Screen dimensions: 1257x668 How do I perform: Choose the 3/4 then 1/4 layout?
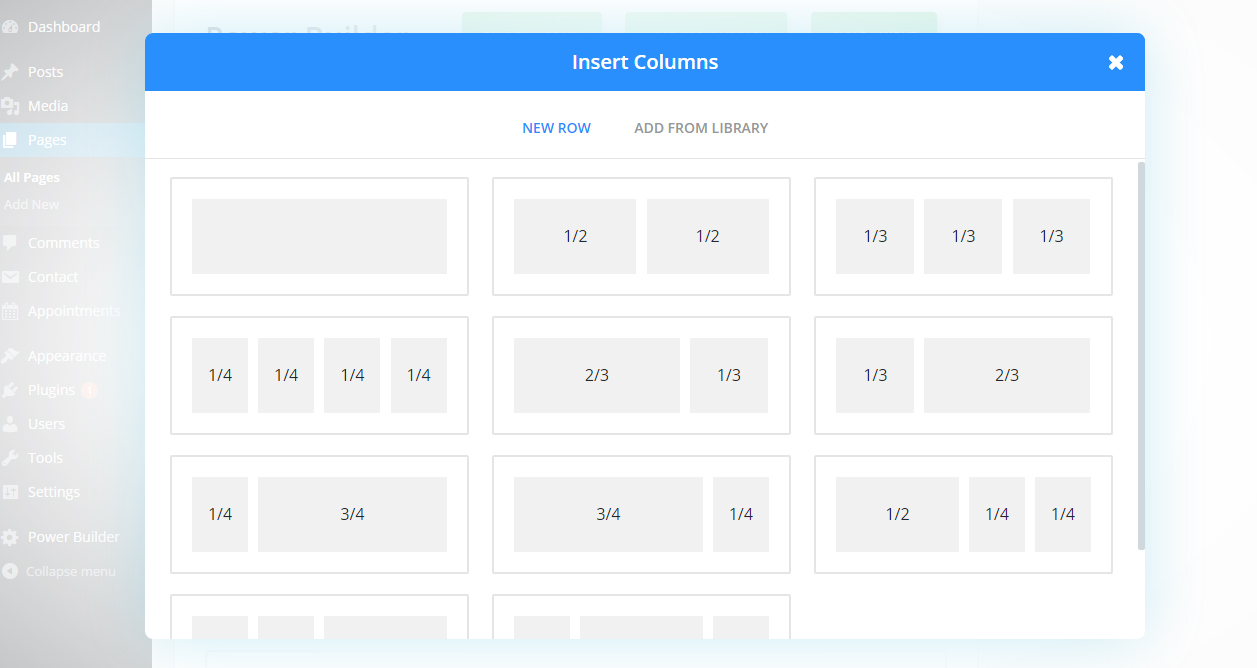point(641,514)
